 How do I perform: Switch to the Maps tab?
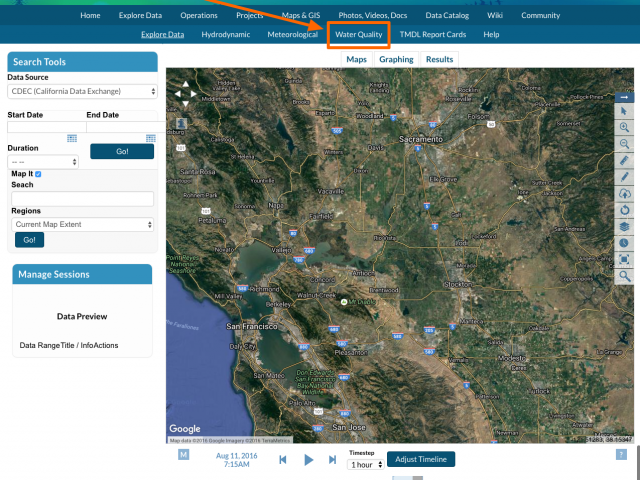356,59
